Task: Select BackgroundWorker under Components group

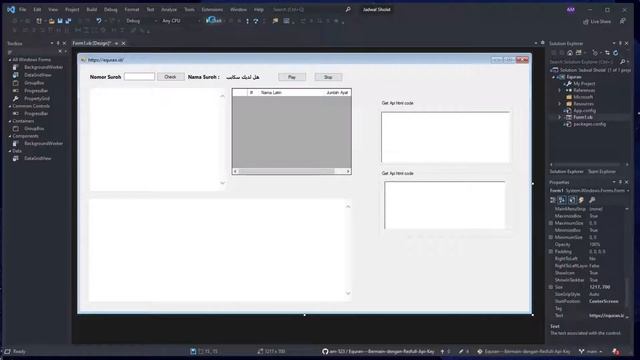Action: (x=43, y=144)
